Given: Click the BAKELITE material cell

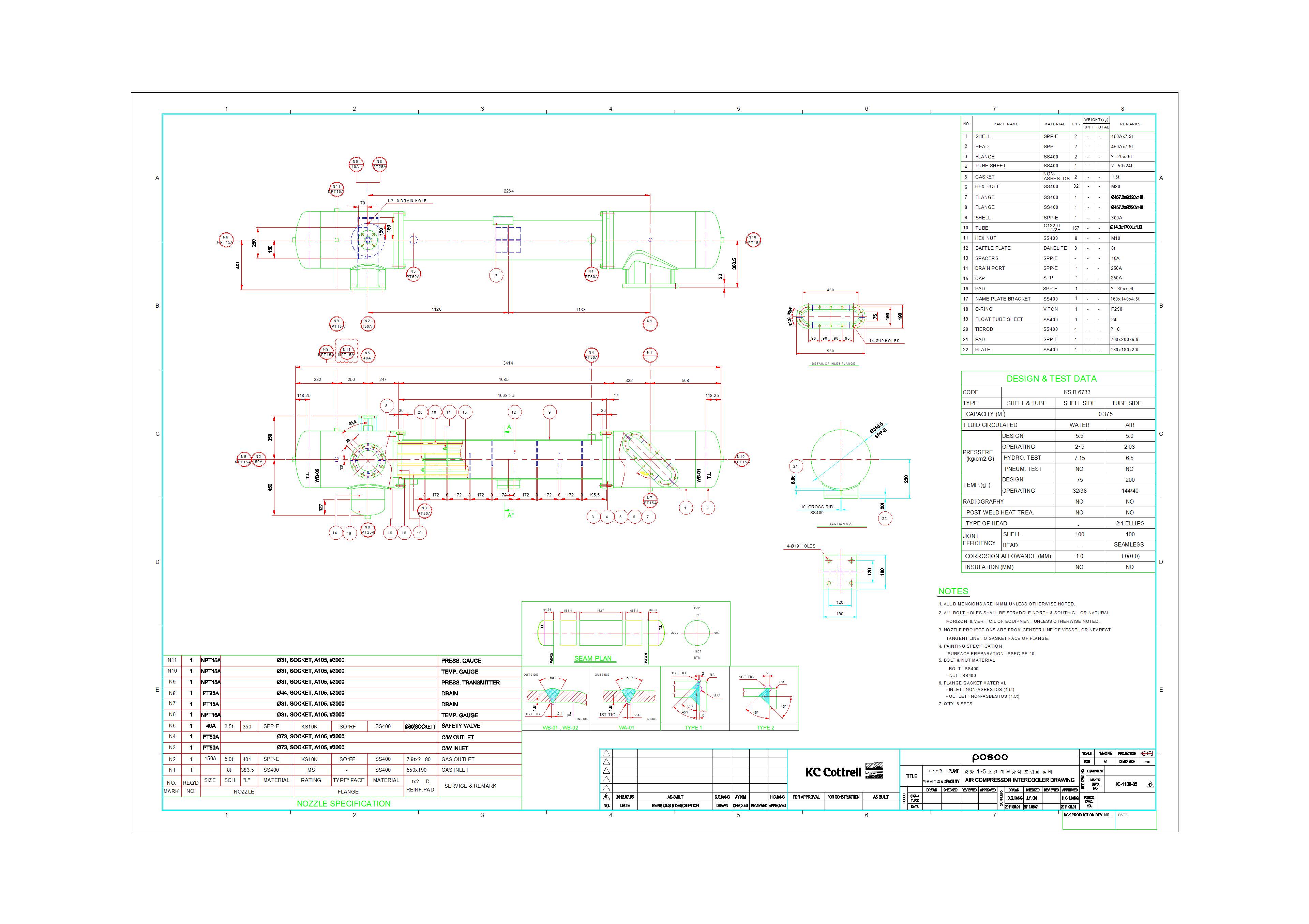Looking at the screenshot, I should coord(1055,248).
